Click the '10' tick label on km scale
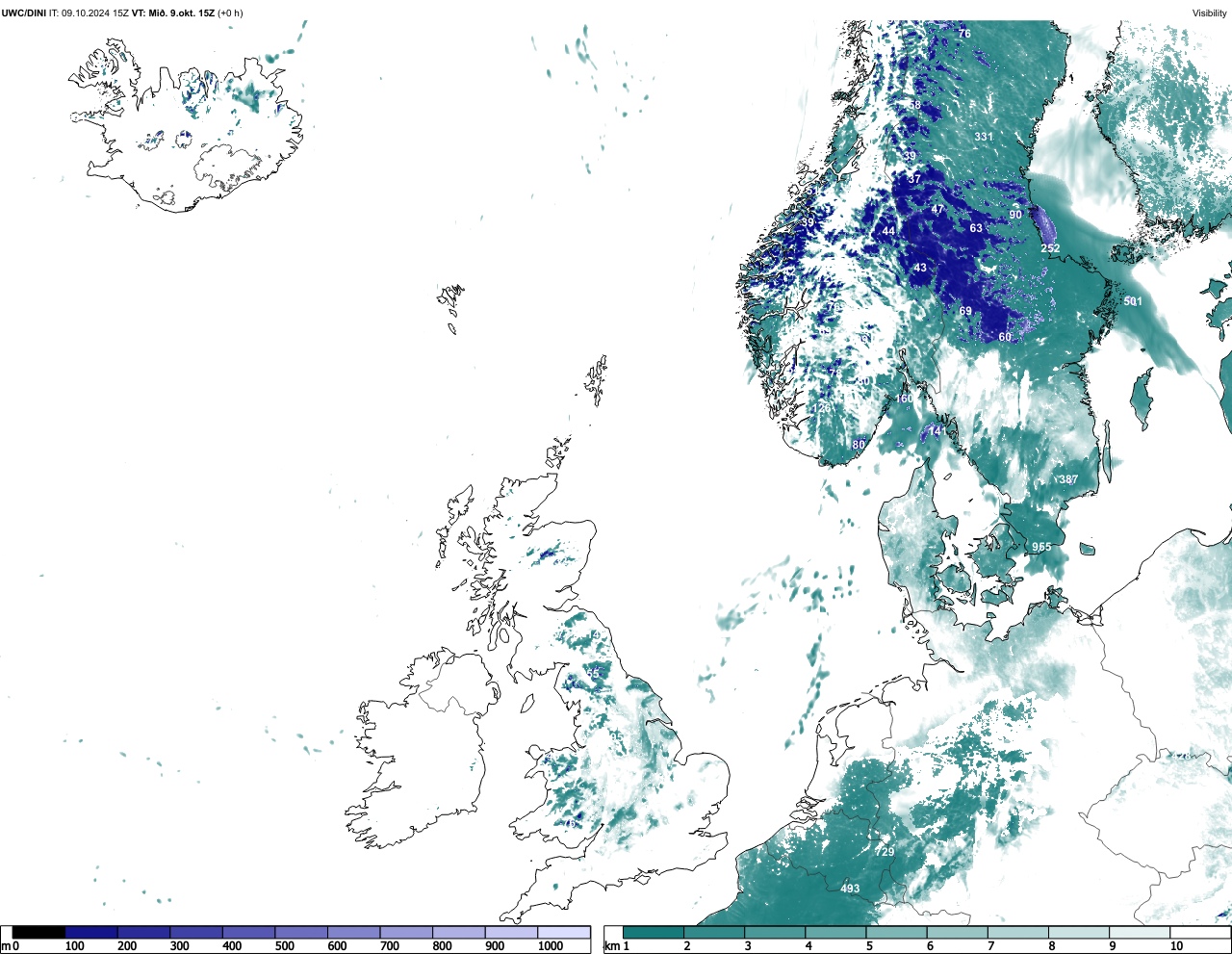 pyautogui.click(x=1176, y=946)
